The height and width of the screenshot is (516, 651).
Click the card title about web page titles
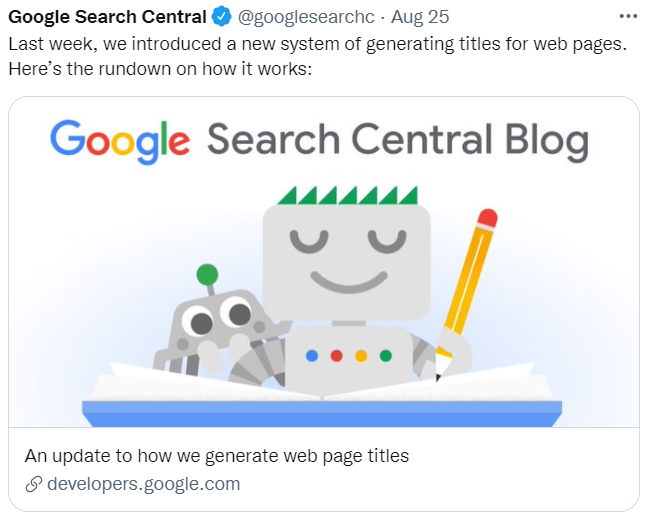[217, 456]
